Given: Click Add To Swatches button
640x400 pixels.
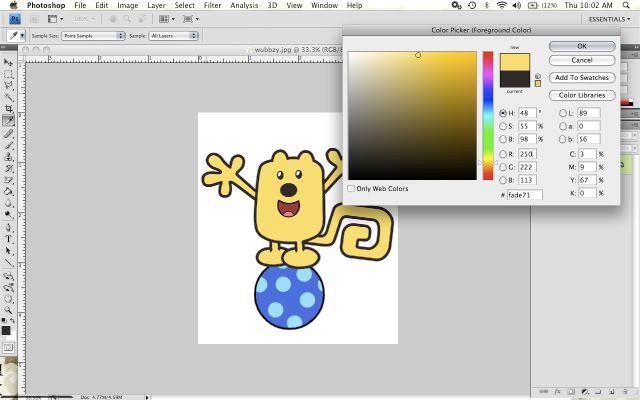Looking at the screenshot, I should (582, 77).
